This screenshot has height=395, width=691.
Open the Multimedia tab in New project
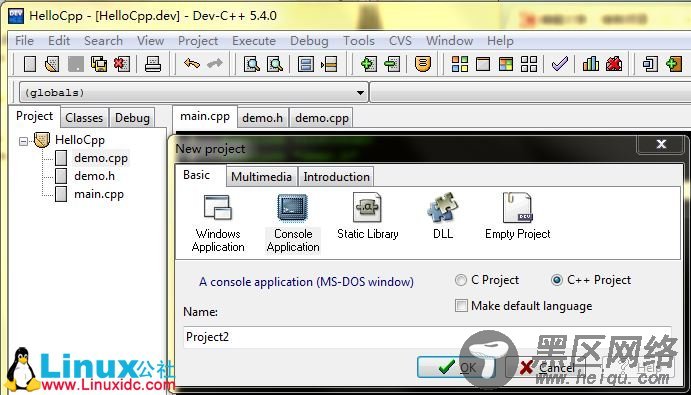[261, 177]
